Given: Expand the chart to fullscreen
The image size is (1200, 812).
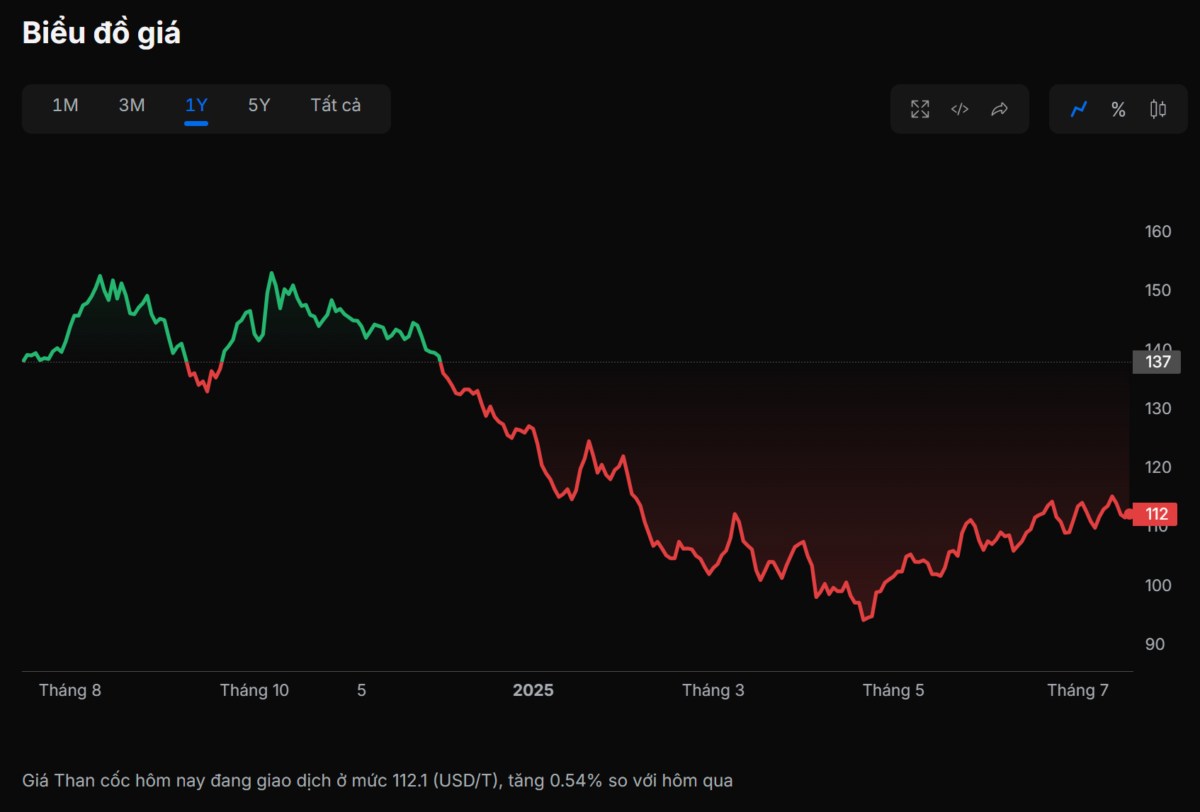Looking at the screenshot, I should (x=920, y=109).
